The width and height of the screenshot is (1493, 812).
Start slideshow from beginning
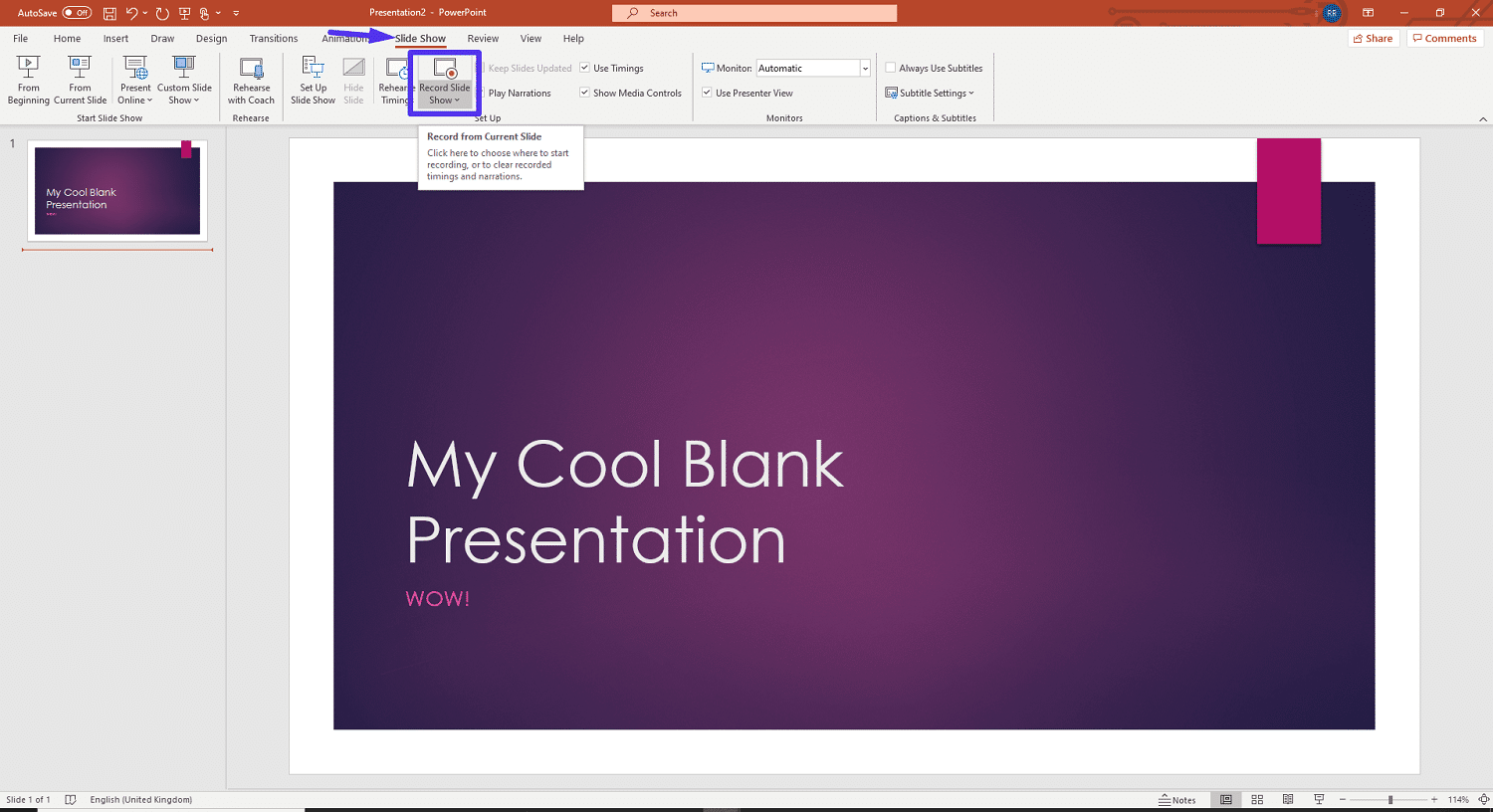point(28,80)
